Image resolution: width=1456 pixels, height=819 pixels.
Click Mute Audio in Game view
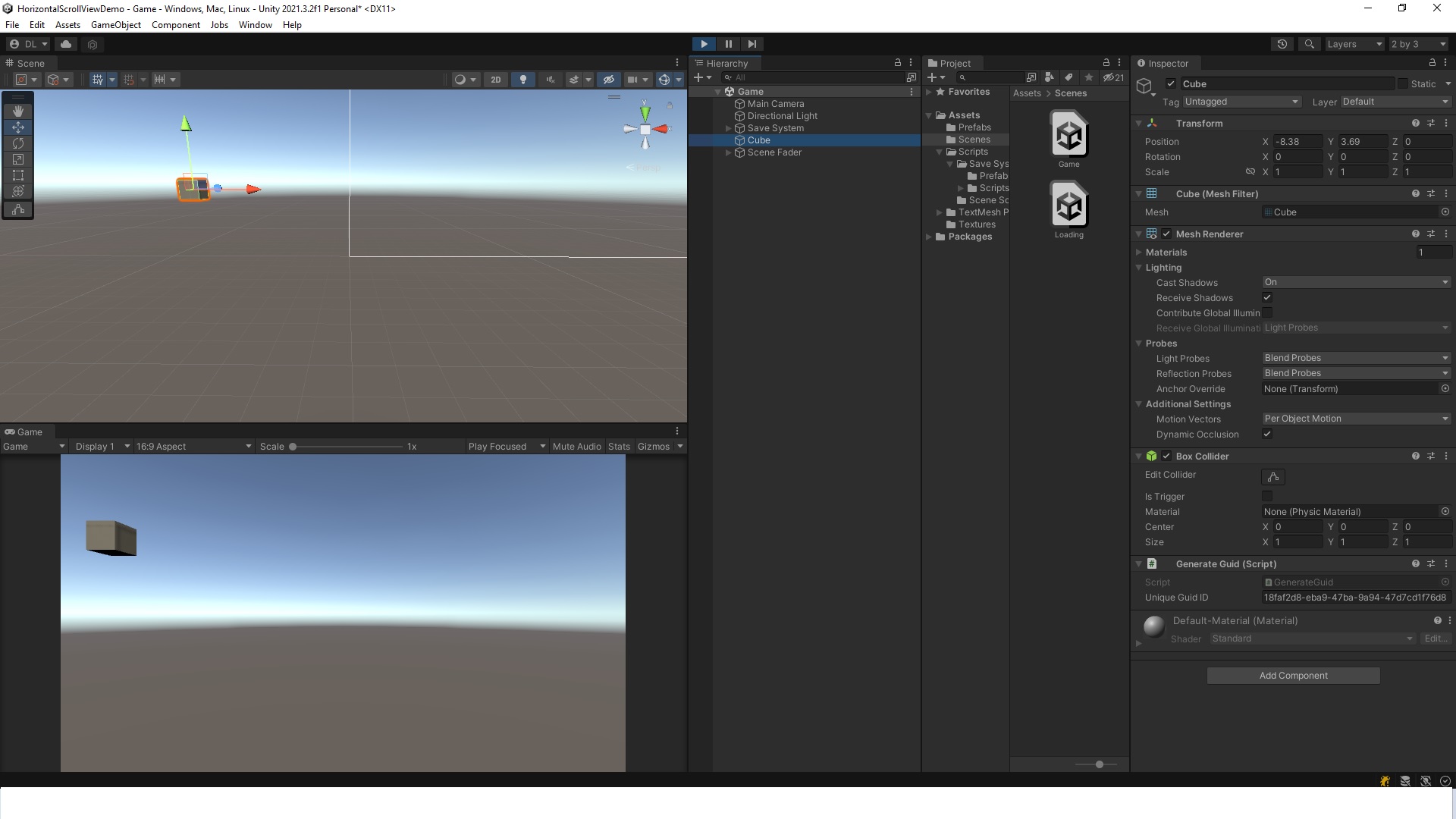coord(576,447)
